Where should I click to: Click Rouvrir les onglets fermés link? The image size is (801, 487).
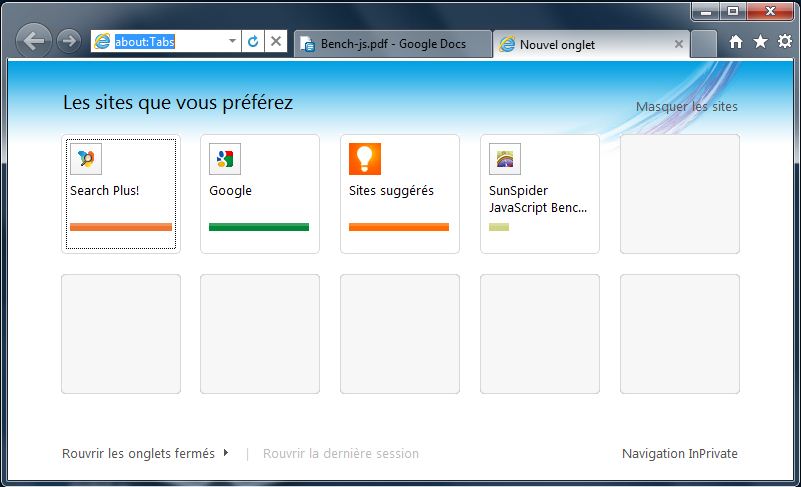pos(138,454)
